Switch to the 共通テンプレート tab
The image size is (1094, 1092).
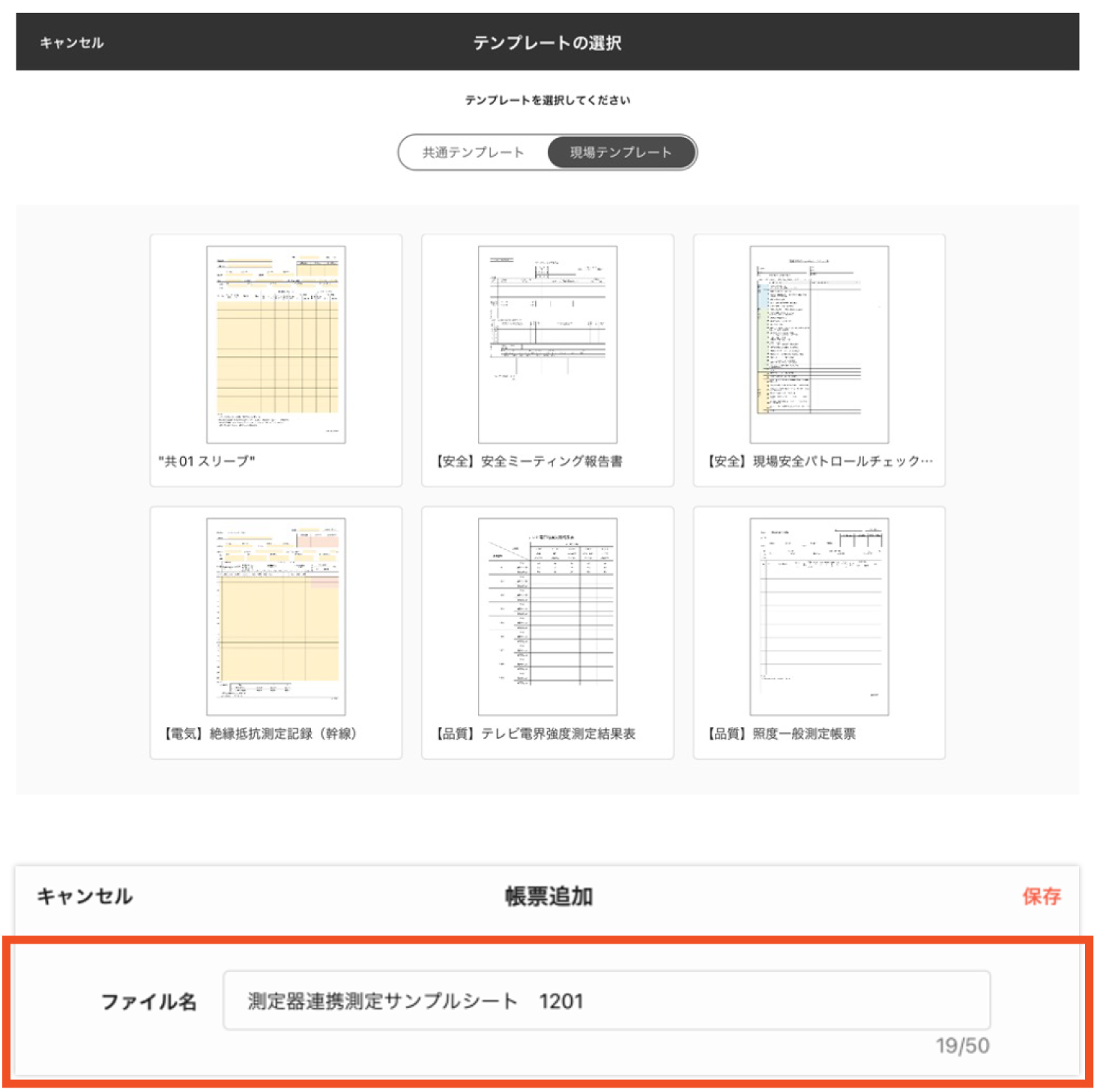(x=473, y=153)
